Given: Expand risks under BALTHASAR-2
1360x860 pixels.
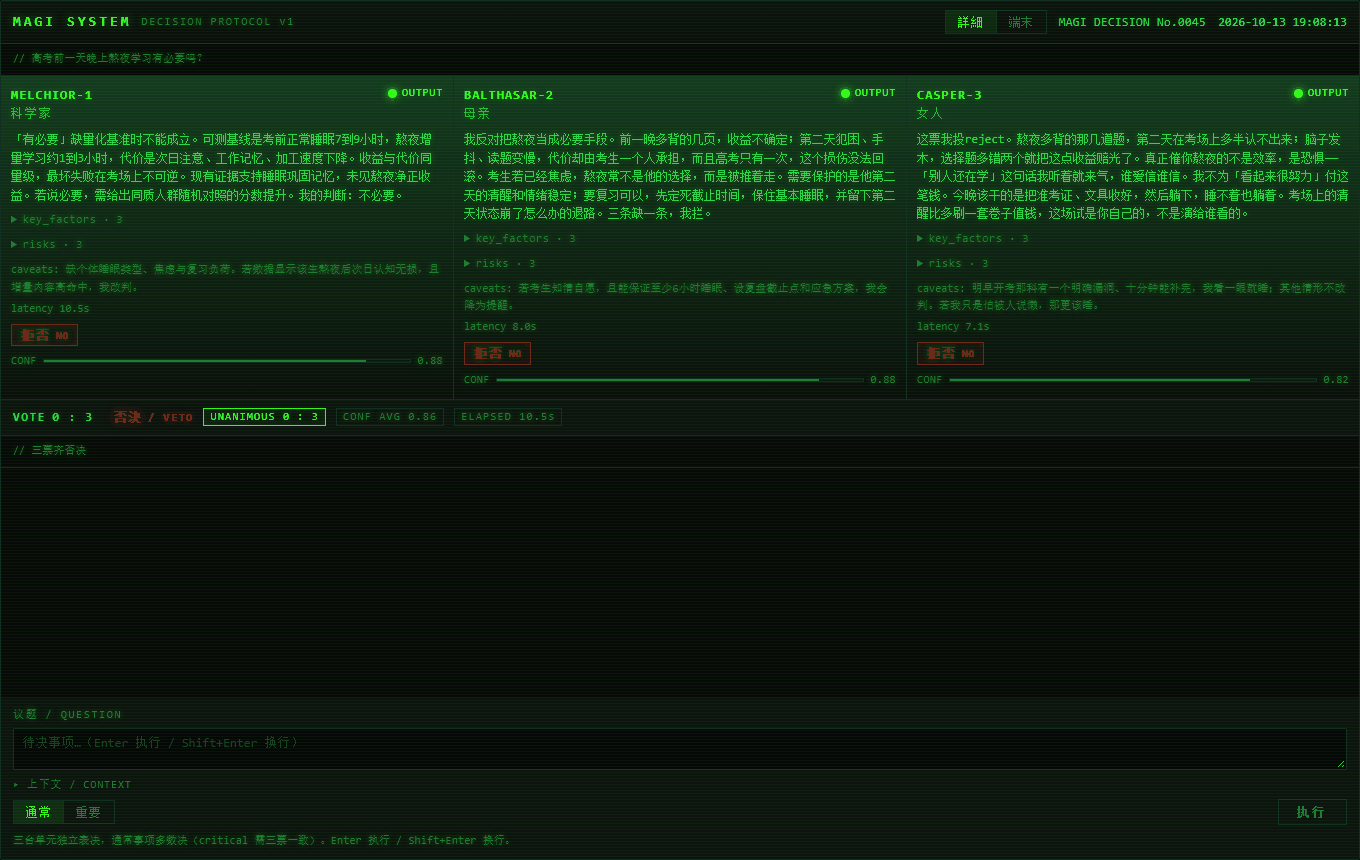Looking at the screenshot, I should 500,263.
